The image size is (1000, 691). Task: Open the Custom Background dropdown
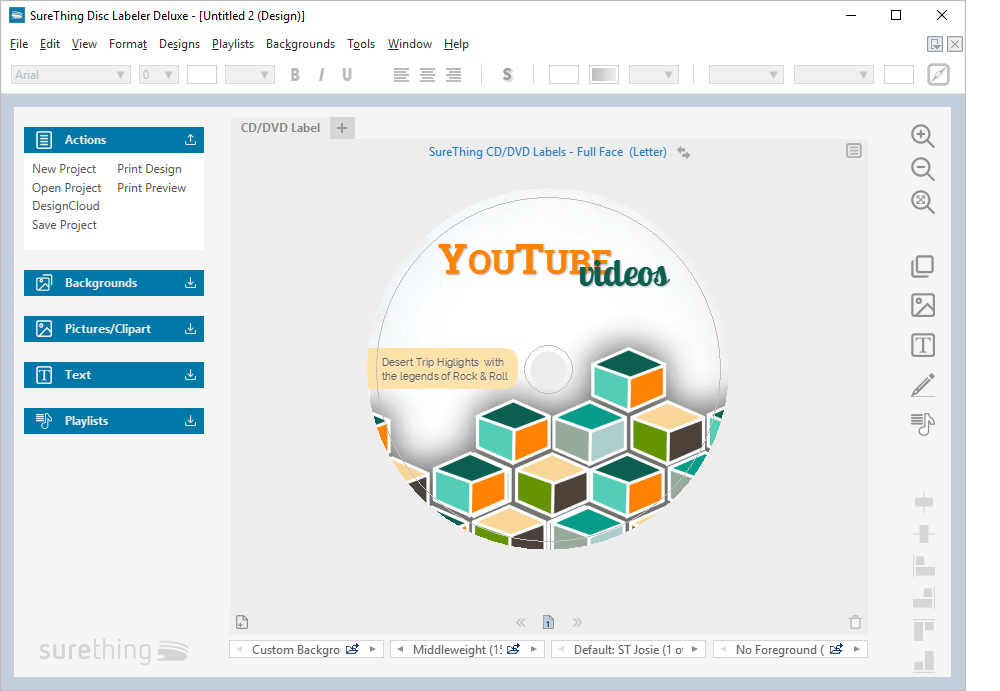(x=306, y=648)
